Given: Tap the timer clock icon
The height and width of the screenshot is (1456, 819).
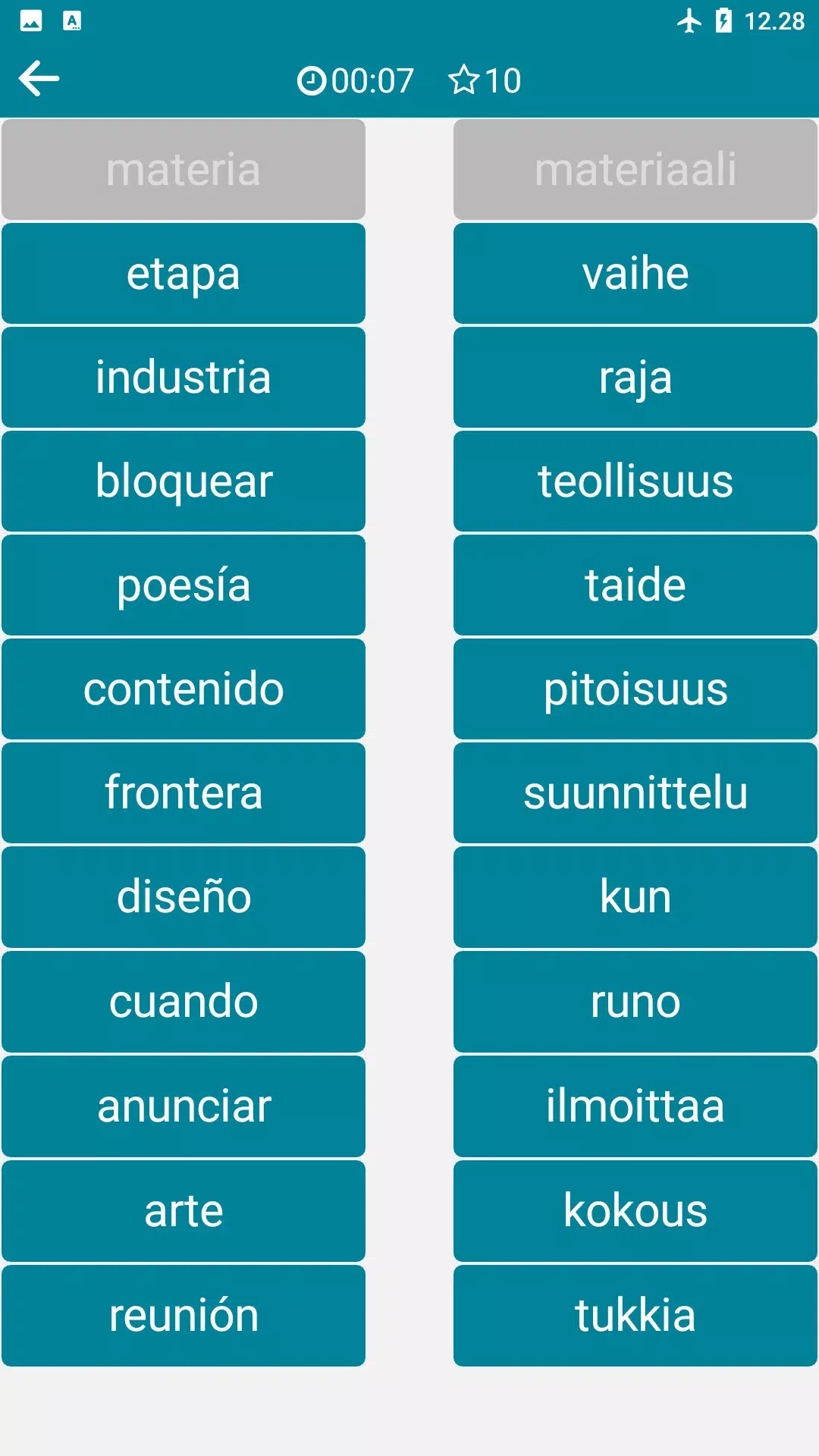Looking at the screenshot, I should pyautogui.click(x=311, y=80).
